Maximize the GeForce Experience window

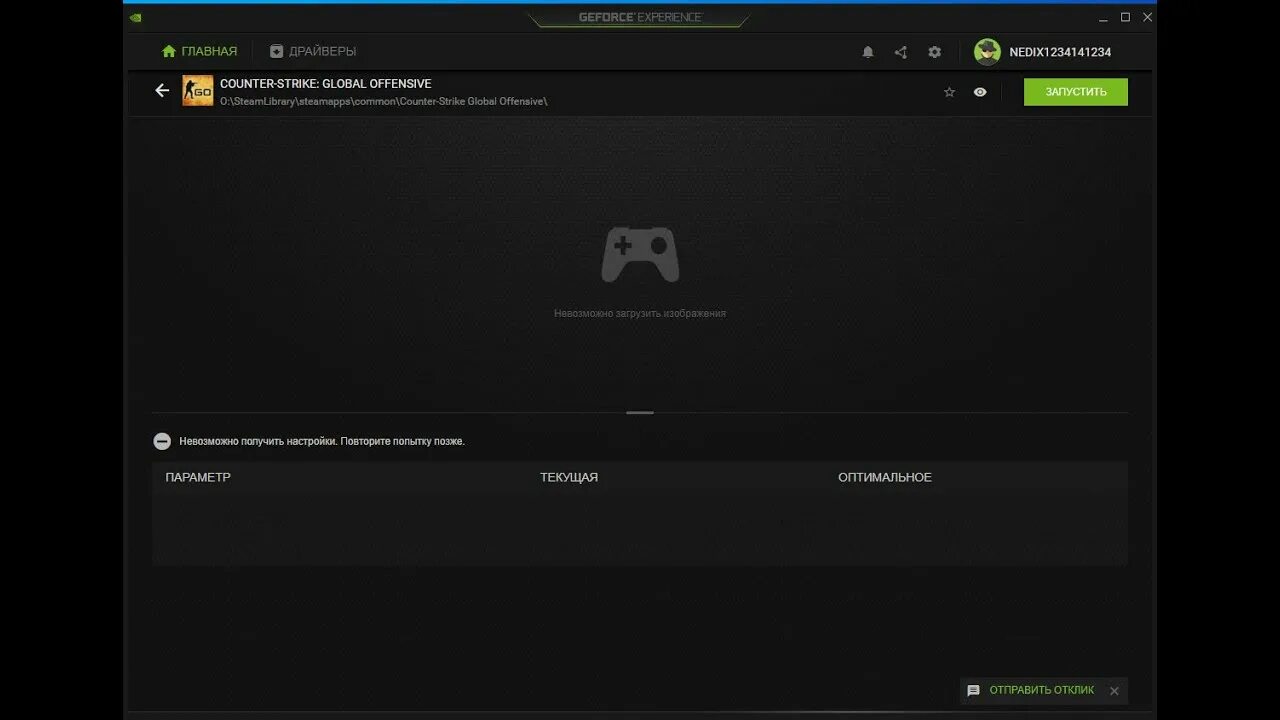[x=1125, y=17]
